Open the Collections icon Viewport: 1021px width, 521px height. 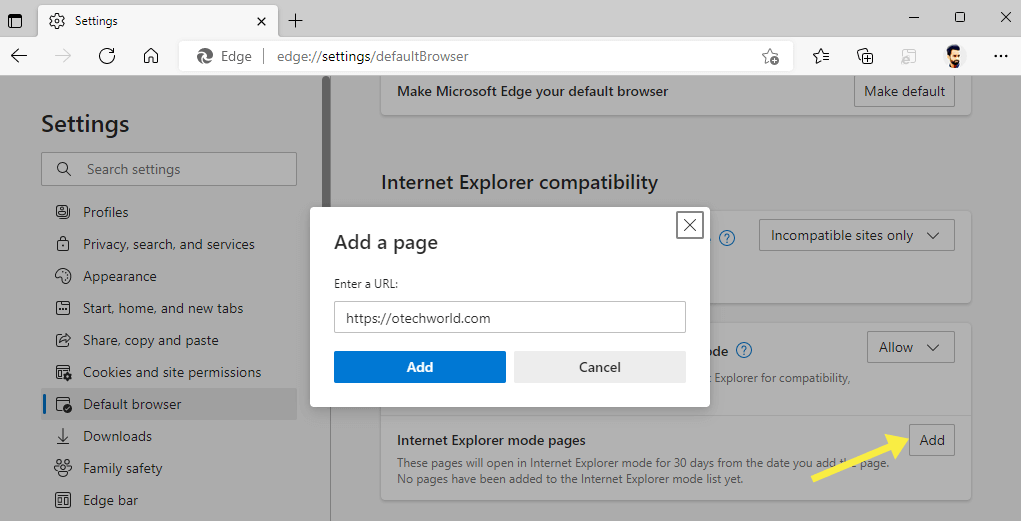[865, 57]
